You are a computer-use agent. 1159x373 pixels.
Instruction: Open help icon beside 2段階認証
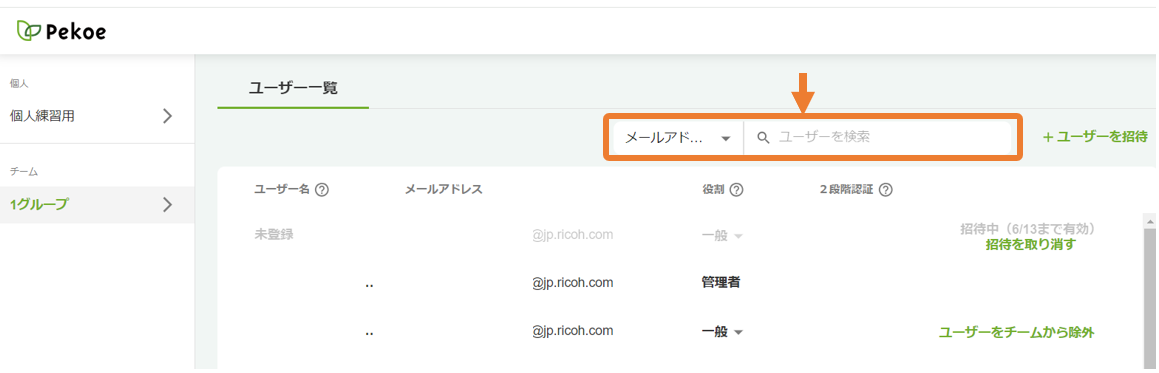pos(886,190)
